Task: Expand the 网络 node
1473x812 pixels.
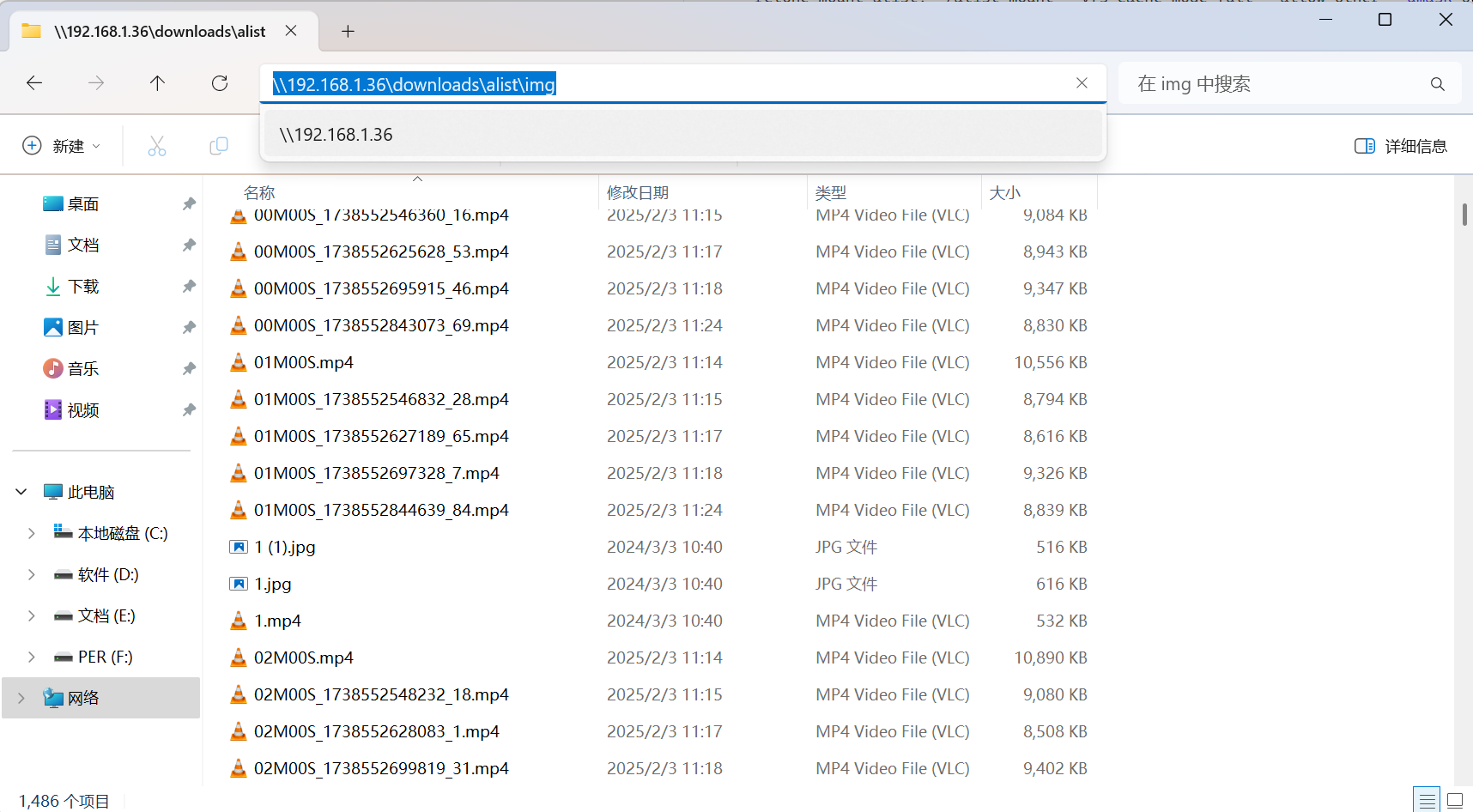Action: 21,698
